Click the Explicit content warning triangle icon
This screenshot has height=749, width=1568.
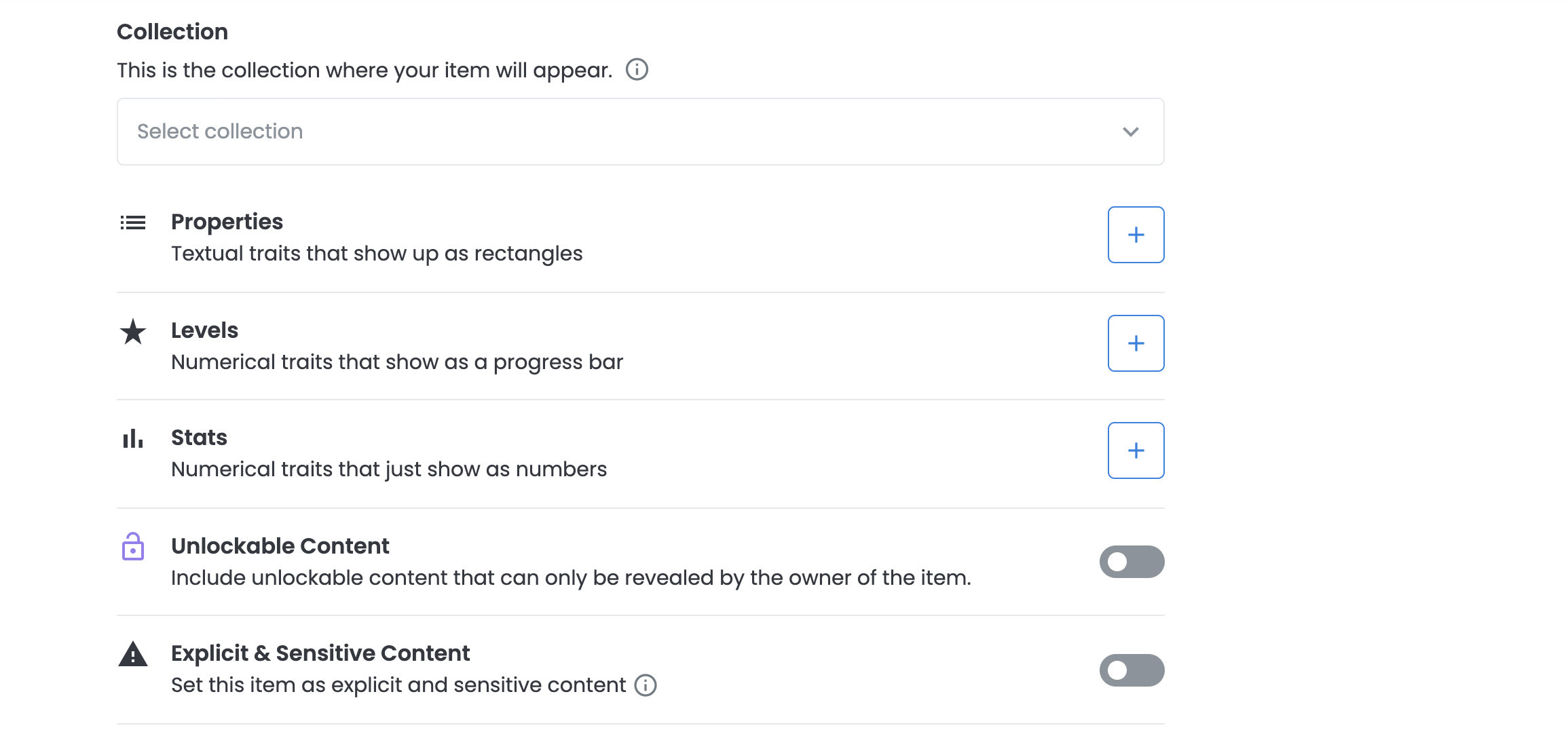tap(133, 654)
